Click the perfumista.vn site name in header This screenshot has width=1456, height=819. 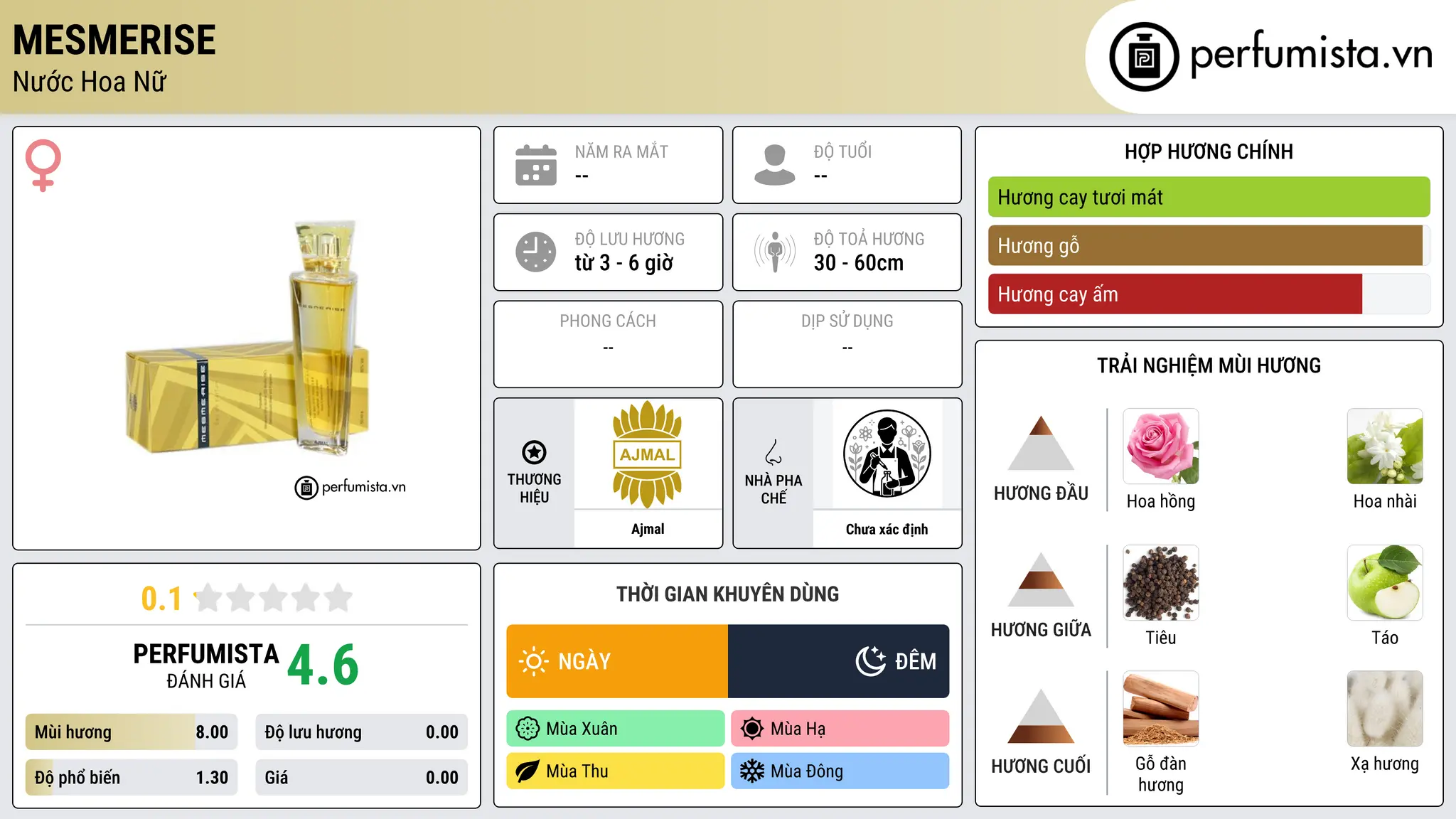(1312, 53)
